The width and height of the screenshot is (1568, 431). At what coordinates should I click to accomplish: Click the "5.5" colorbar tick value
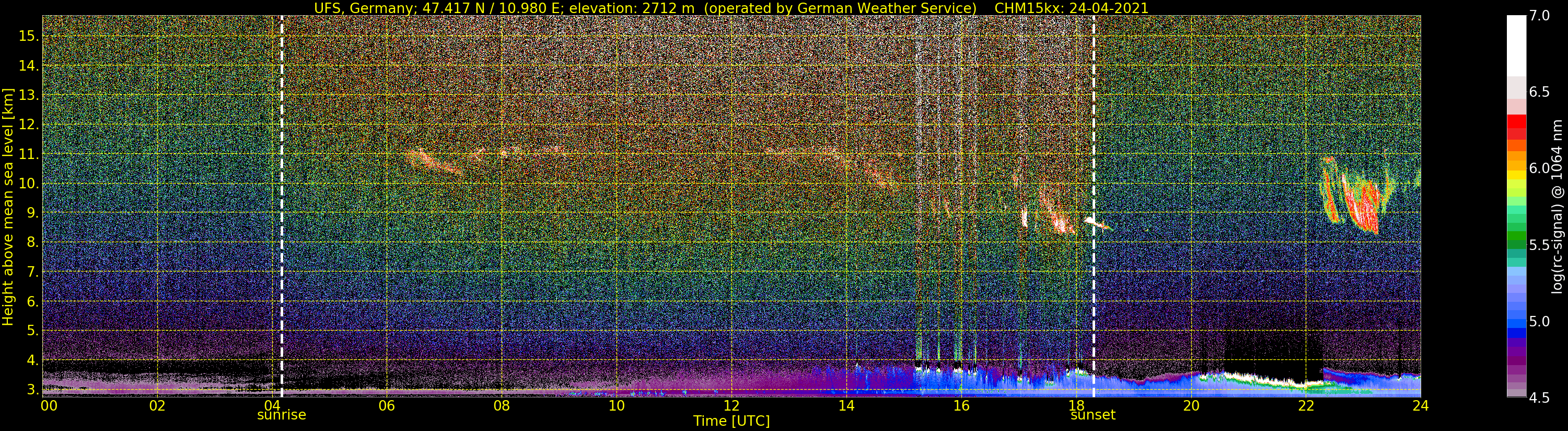pos(1539,245)
